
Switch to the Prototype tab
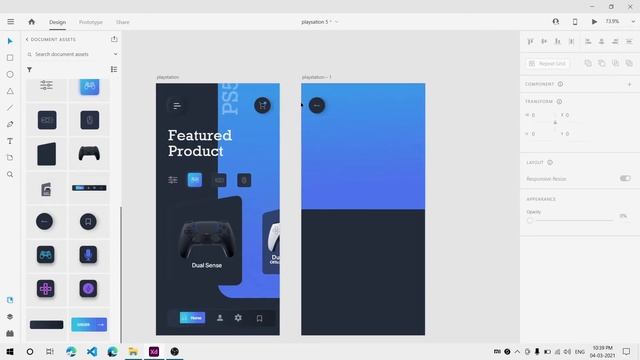coord(91,22)
